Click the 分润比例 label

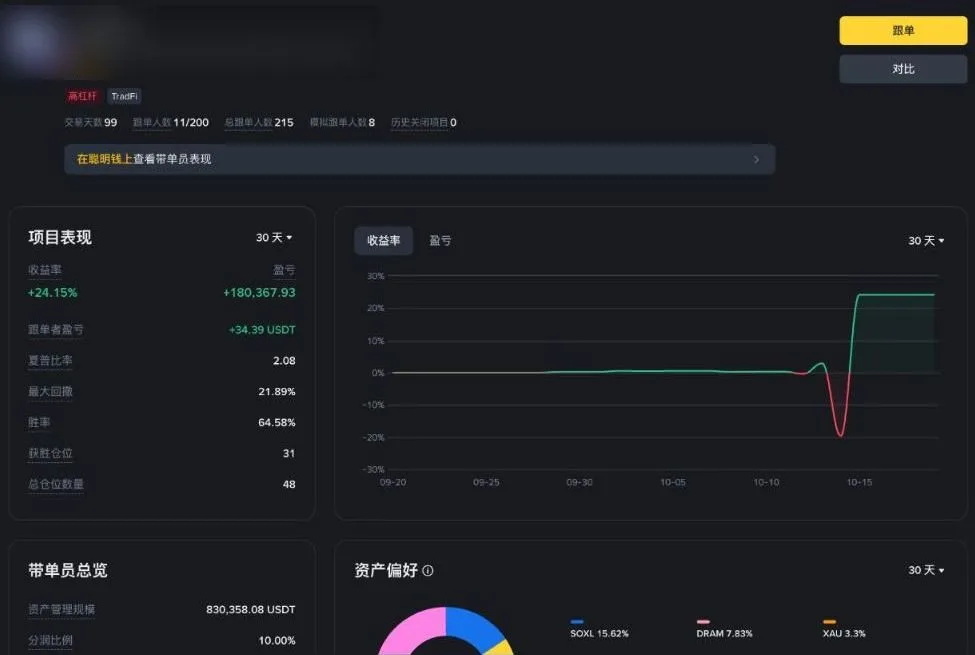(50, 640)
